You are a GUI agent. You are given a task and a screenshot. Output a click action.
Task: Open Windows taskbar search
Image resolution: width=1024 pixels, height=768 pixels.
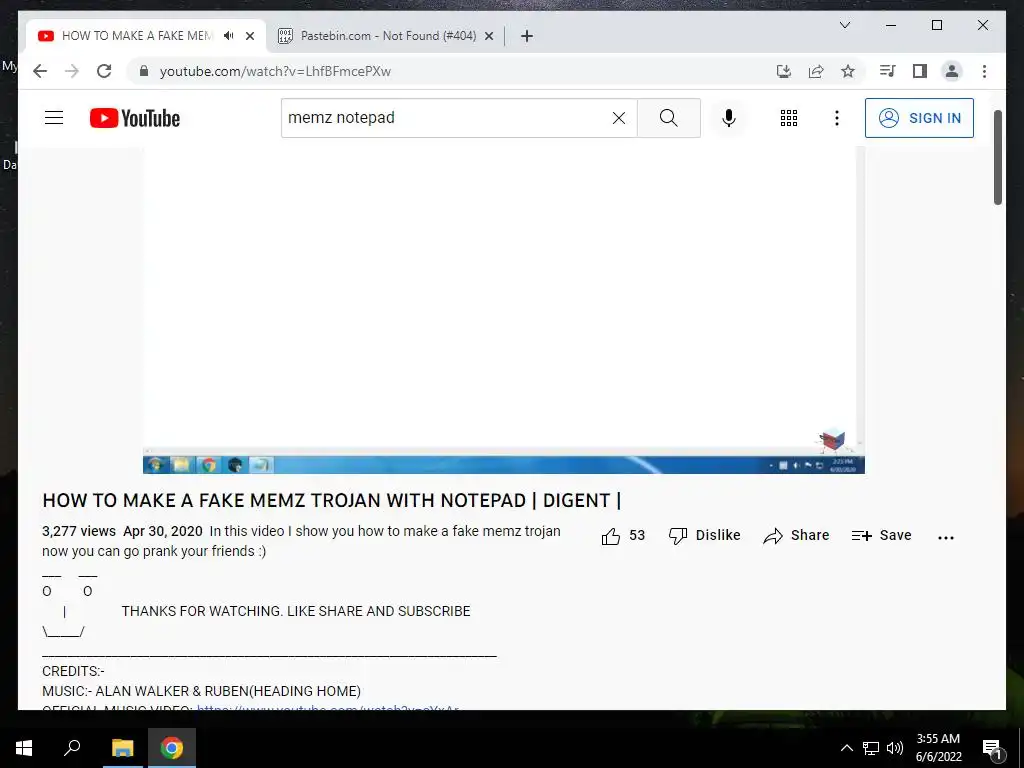pos(72,748)
